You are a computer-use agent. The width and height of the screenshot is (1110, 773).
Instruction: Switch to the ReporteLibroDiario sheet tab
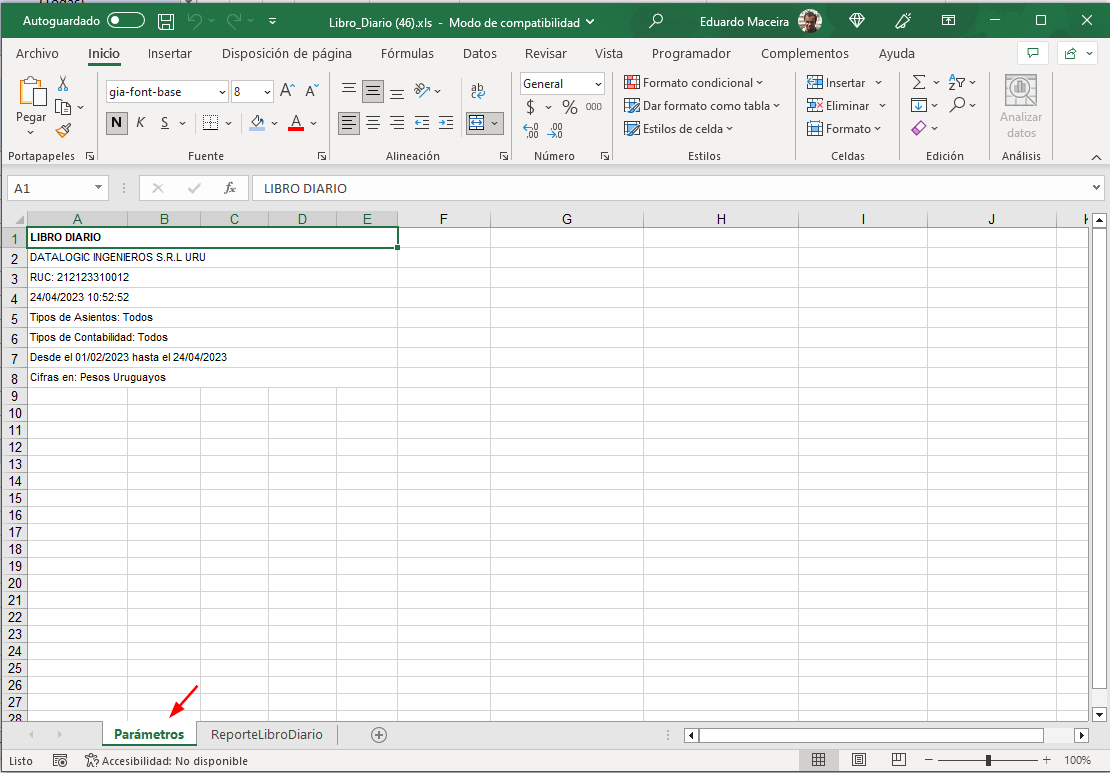pyautogui.click(x=267, y=735)
